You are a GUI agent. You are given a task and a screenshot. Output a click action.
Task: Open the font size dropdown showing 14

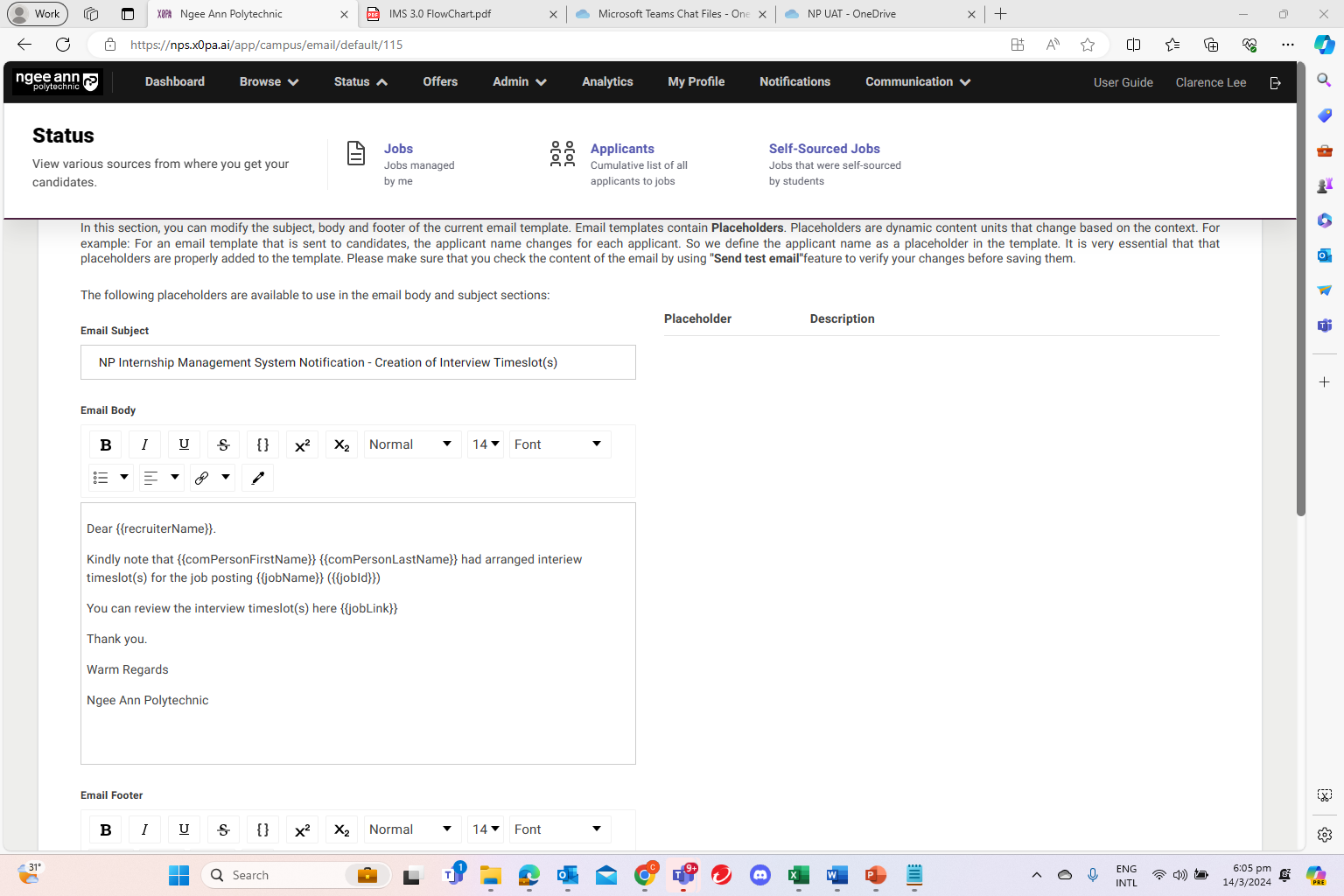[x=486, y=444]
